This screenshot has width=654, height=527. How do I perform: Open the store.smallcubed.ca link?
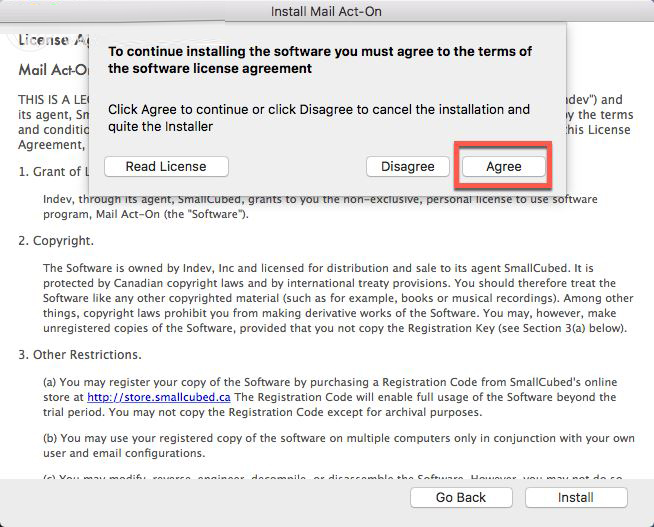coord(158,397)
